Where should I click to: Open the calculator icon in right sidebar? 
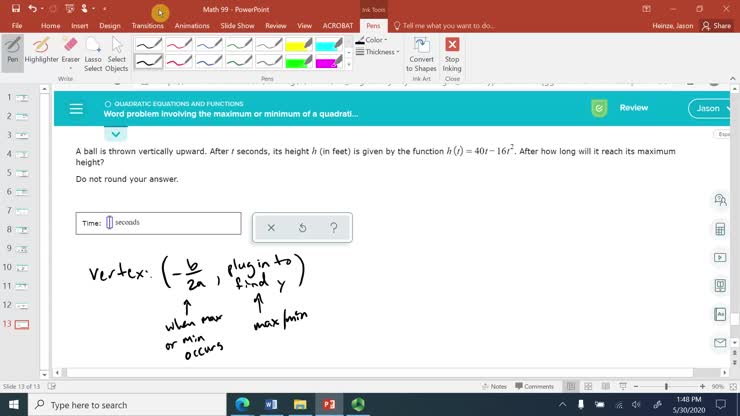pos(720,229)
